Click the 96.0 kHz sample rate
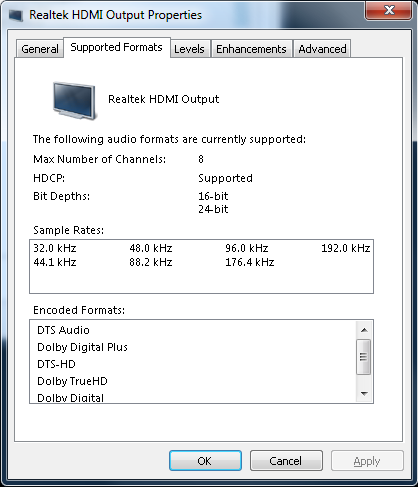This screenshot has height=490, width=418. point(247,248)
